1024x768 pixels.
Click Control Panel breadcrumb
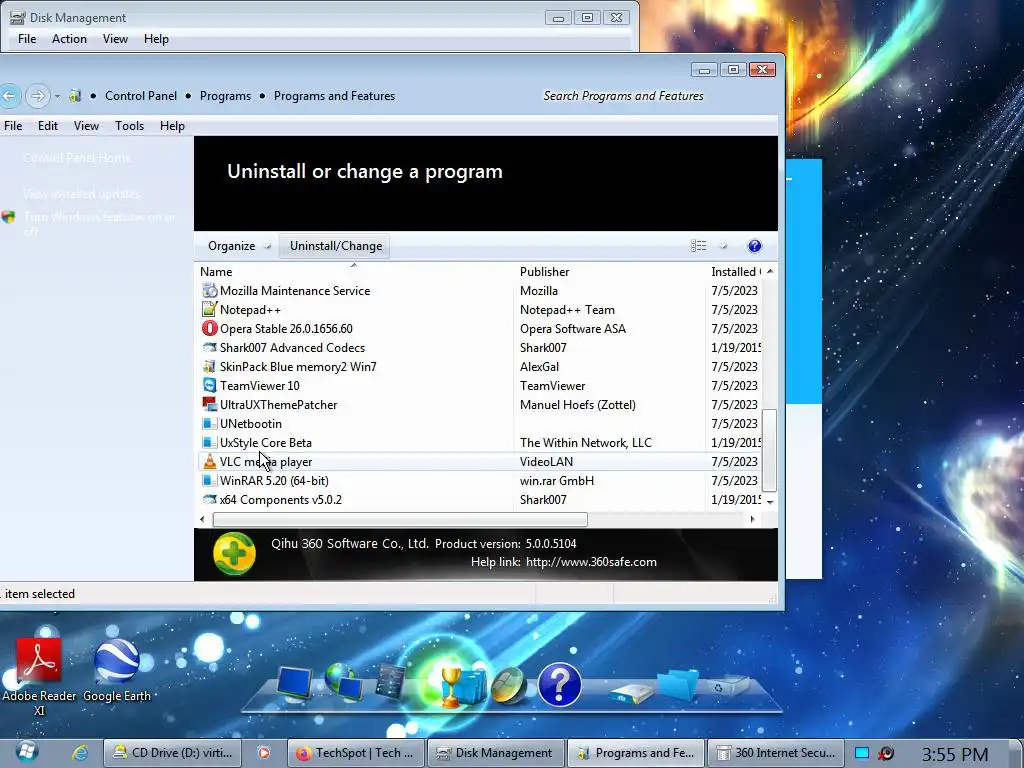tap(141, 96)
